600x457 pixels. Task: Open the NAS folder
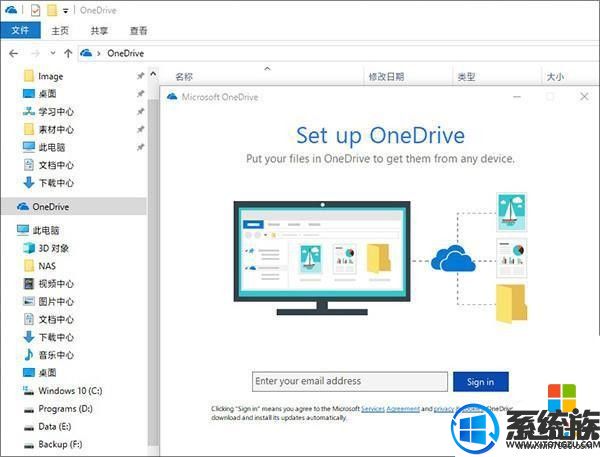point(47,266)
